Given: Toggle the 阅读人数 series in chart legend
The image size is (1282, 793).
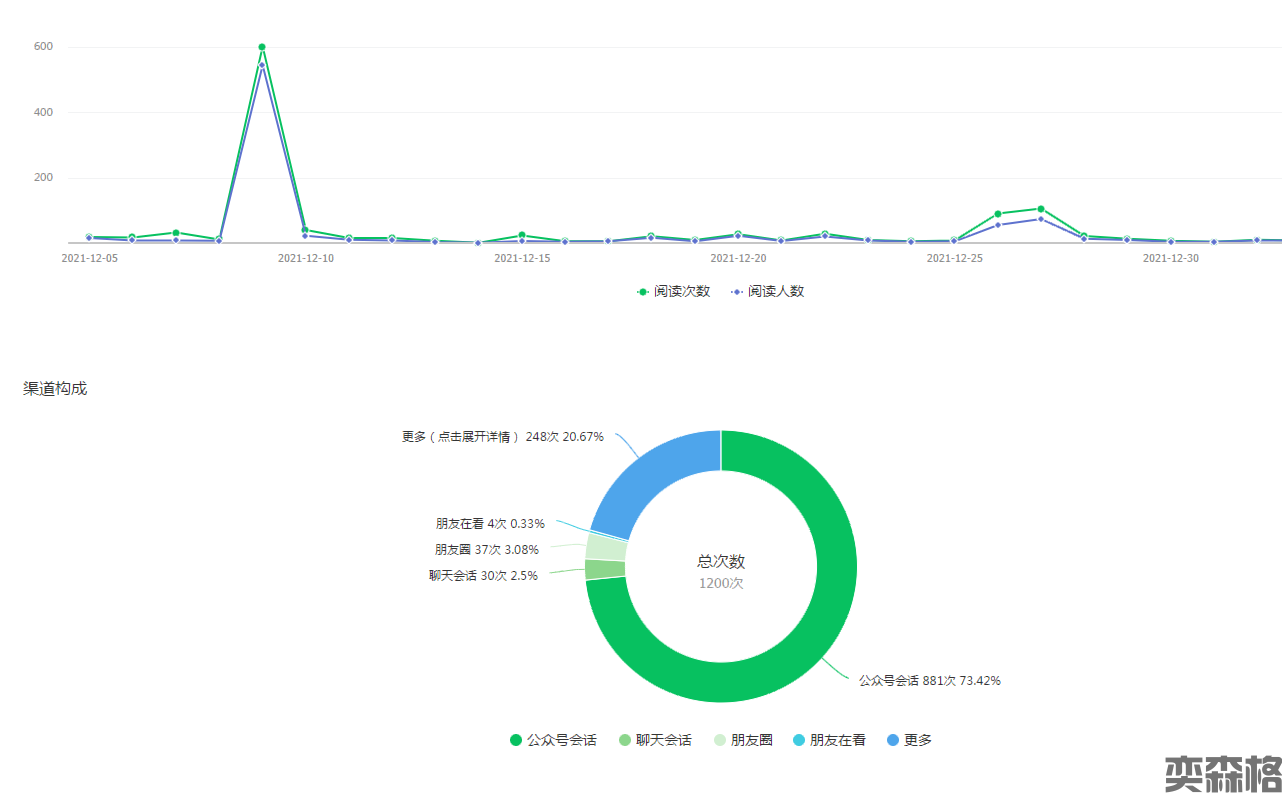Looking at the screenshot, I should click(x=767, y=292).
